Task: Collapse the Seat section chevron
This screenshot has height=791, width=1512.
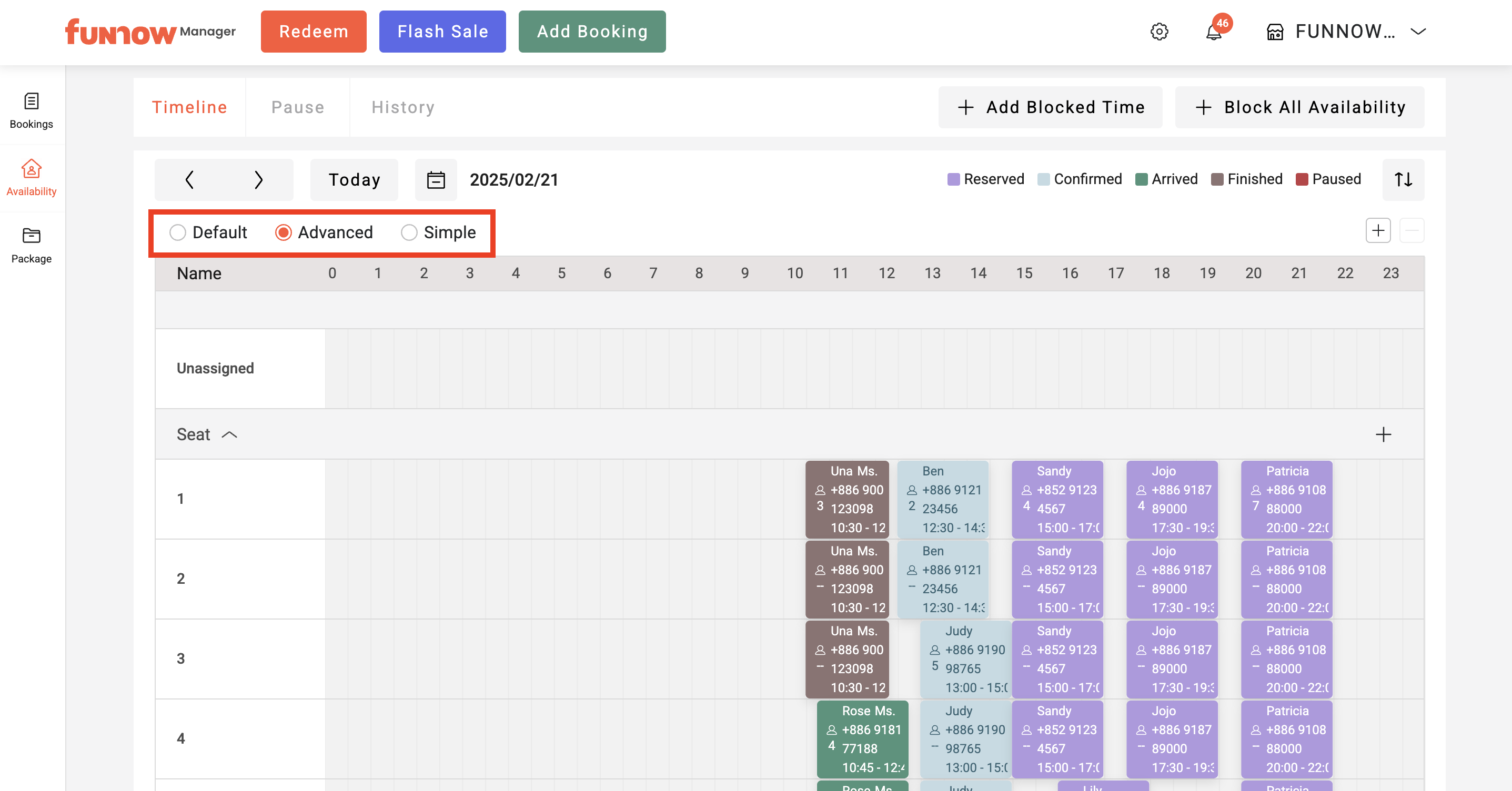Action: [x=229, y=435]
